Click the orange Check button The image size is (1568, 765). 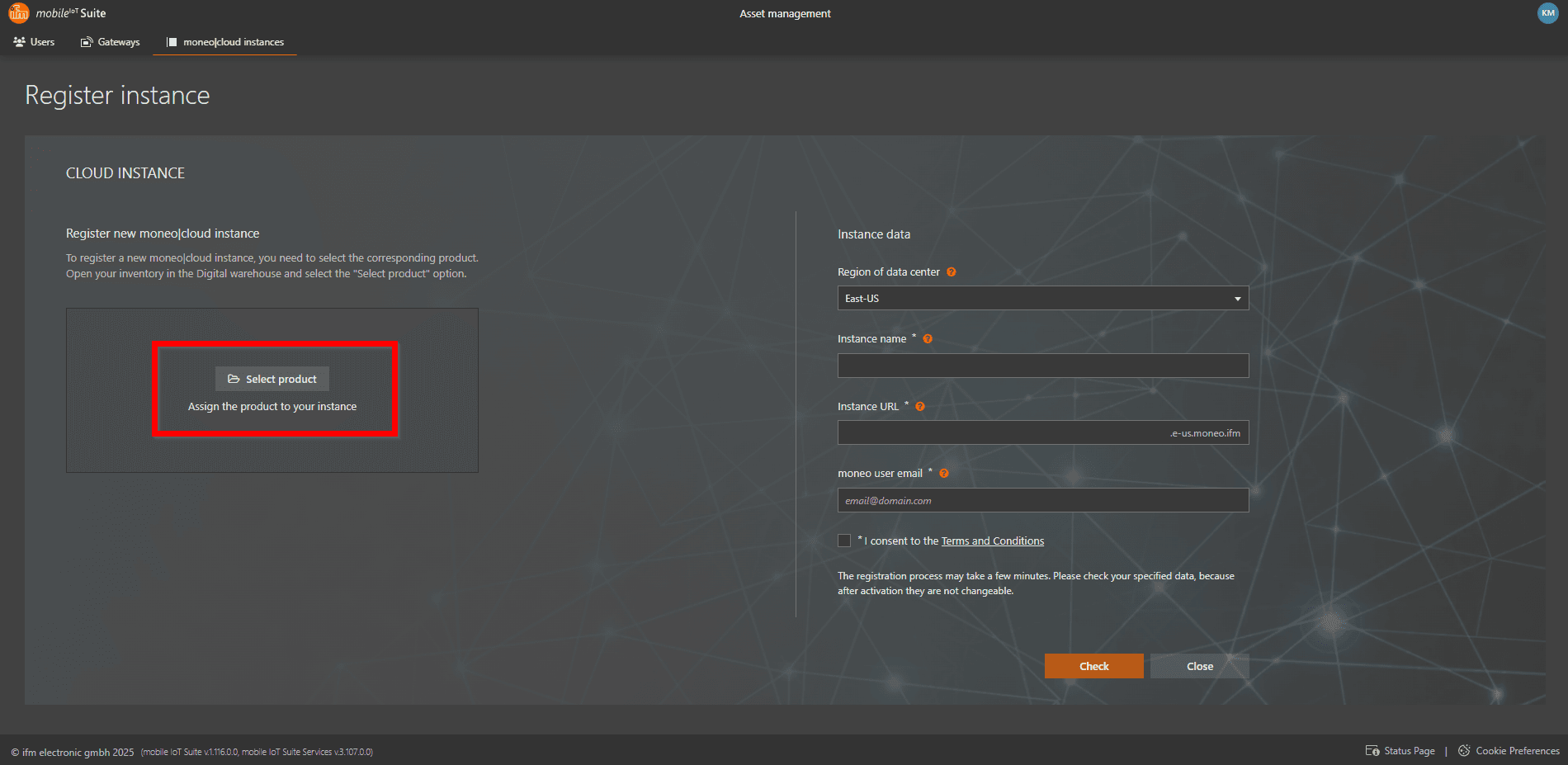point(1094,666)
